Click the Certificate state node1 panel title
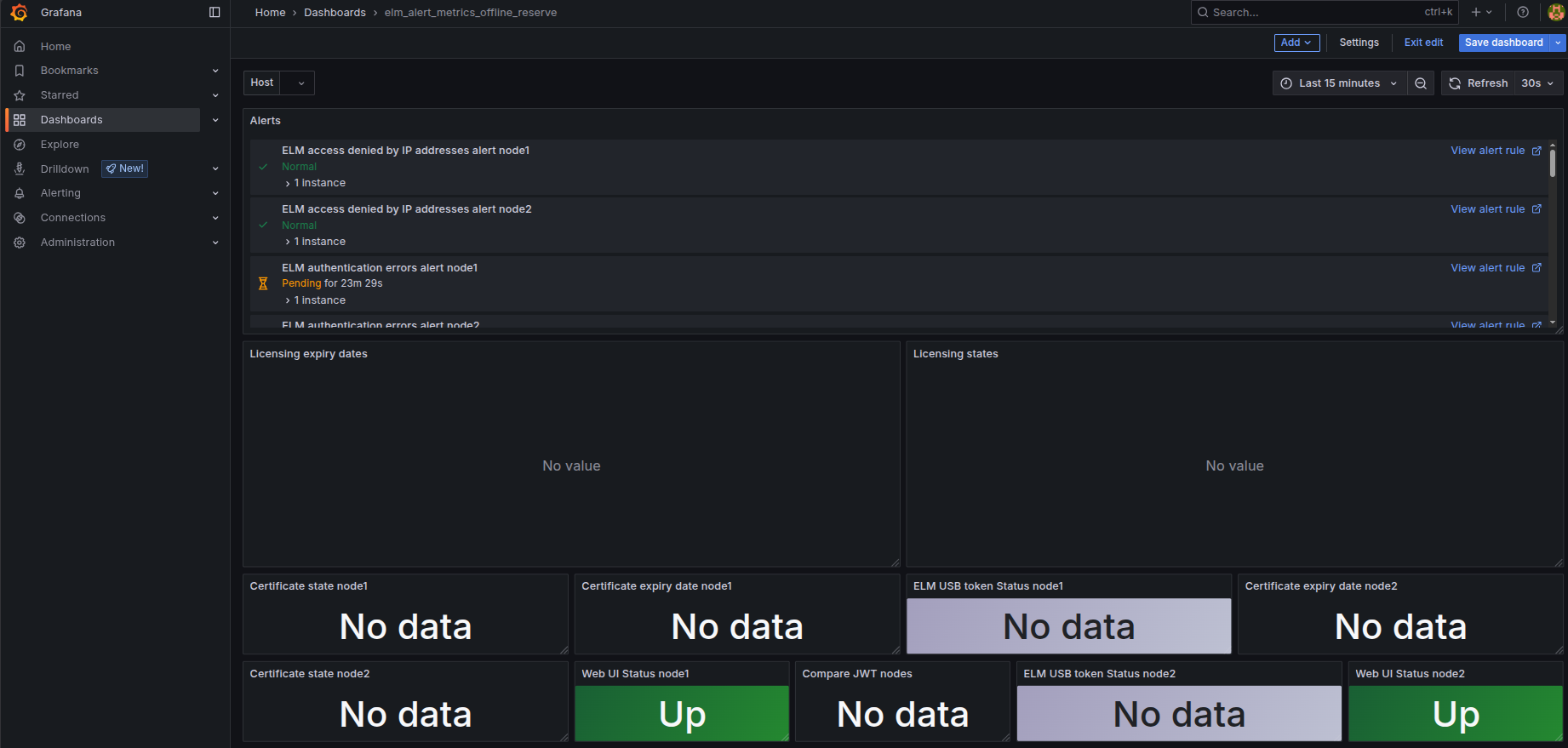This screenshot has width=1568, height=748. click(x=308, y=586)
